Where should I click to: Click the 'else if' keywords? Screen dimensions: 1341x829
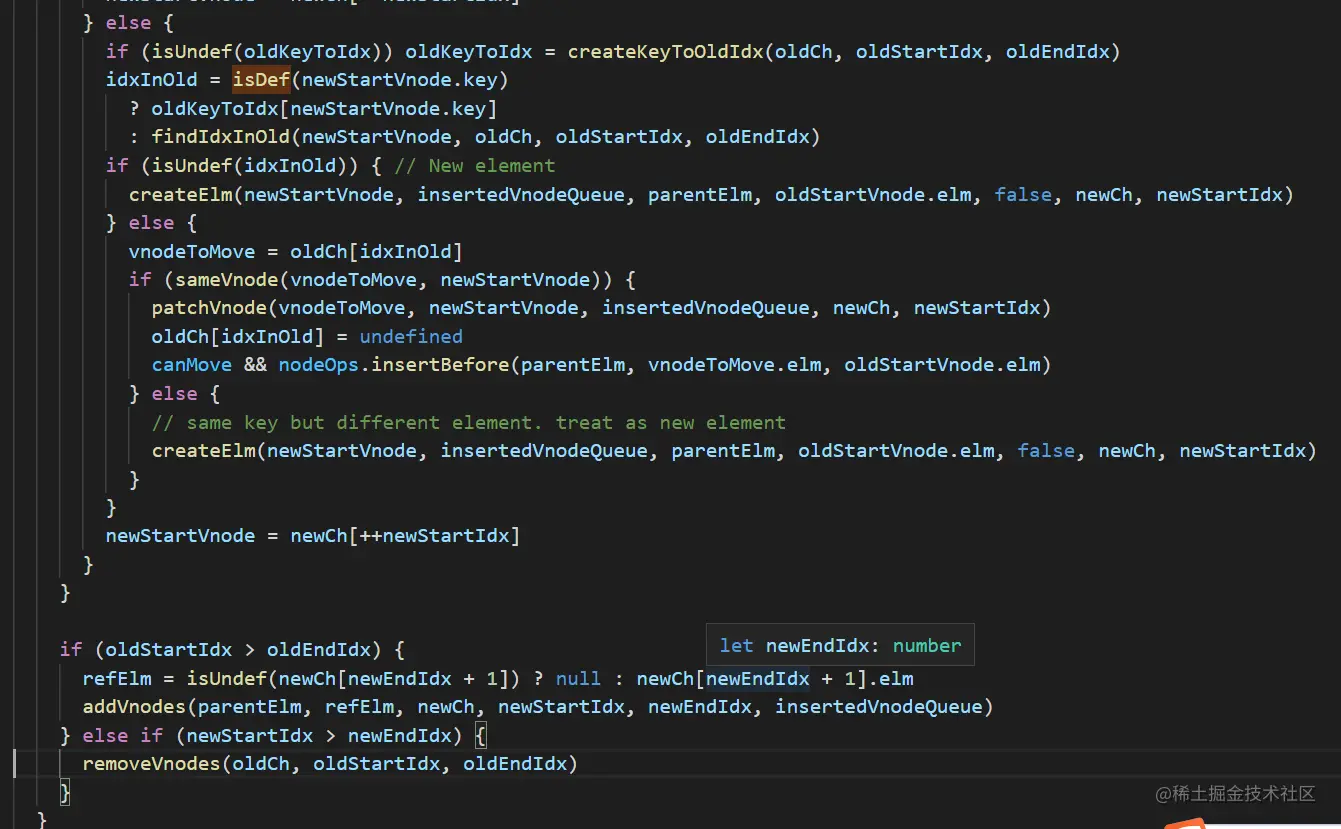point(123,736)
